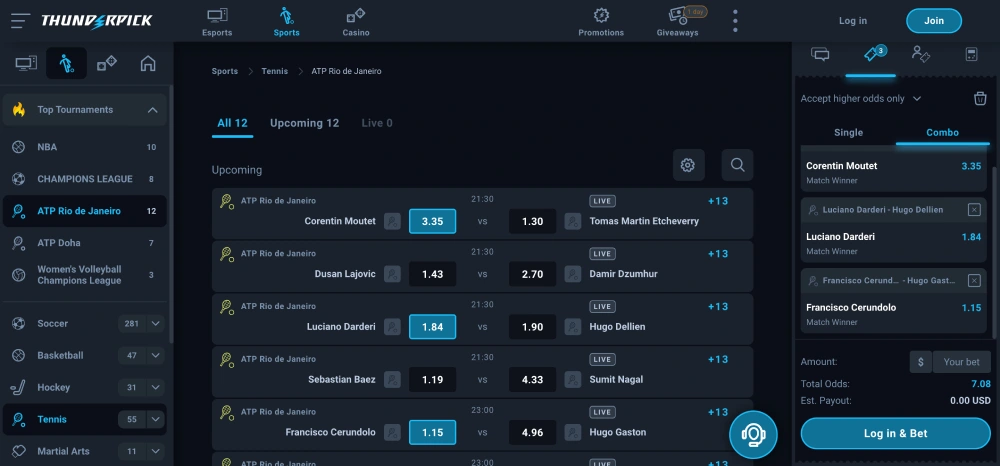Clear betslip with trash icon
This screenshot has height=466, width=1000.
click(x=980, y=98)
